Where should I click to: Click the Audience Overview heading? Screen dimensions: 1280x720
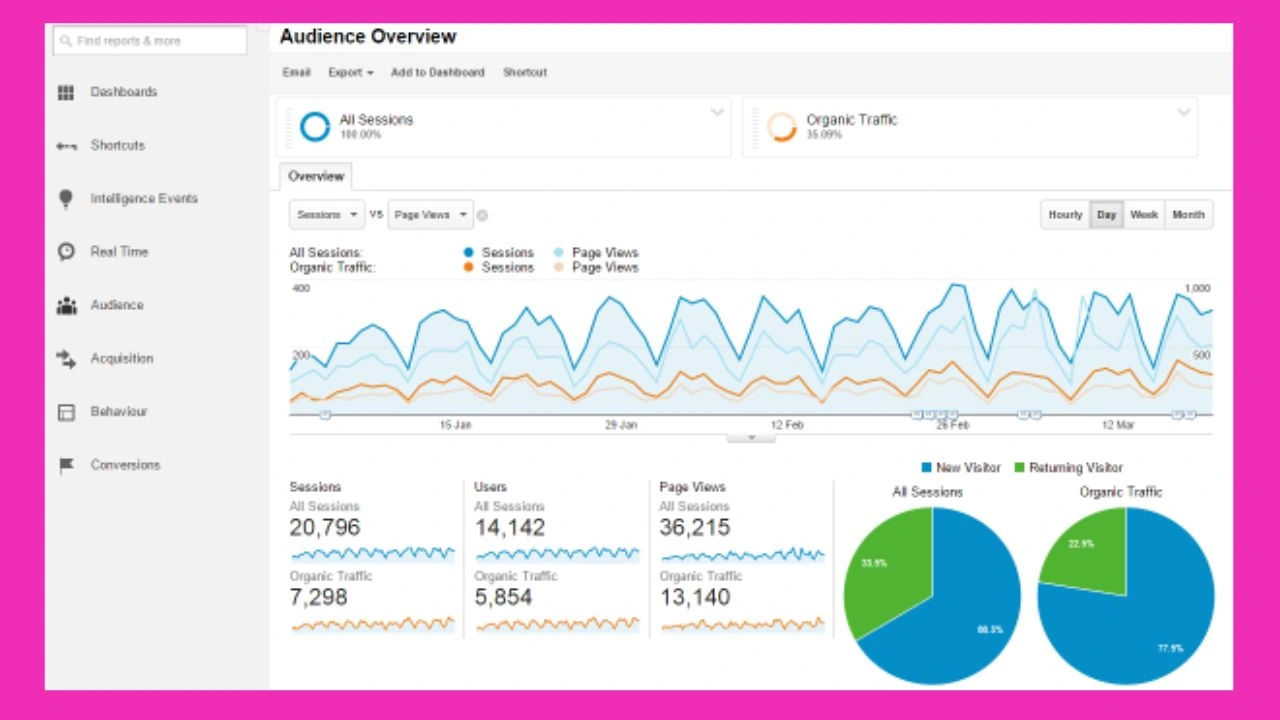(x=368, y=36)
